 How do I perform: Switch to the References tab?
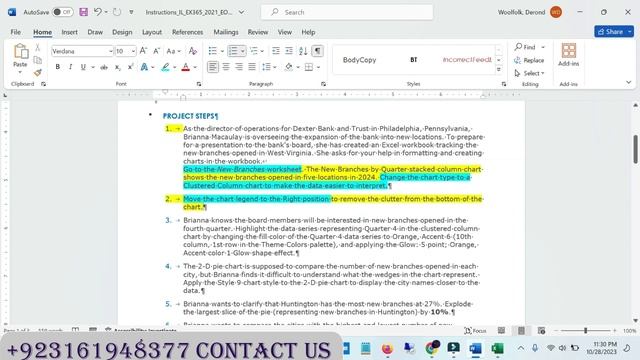[187, 32]
